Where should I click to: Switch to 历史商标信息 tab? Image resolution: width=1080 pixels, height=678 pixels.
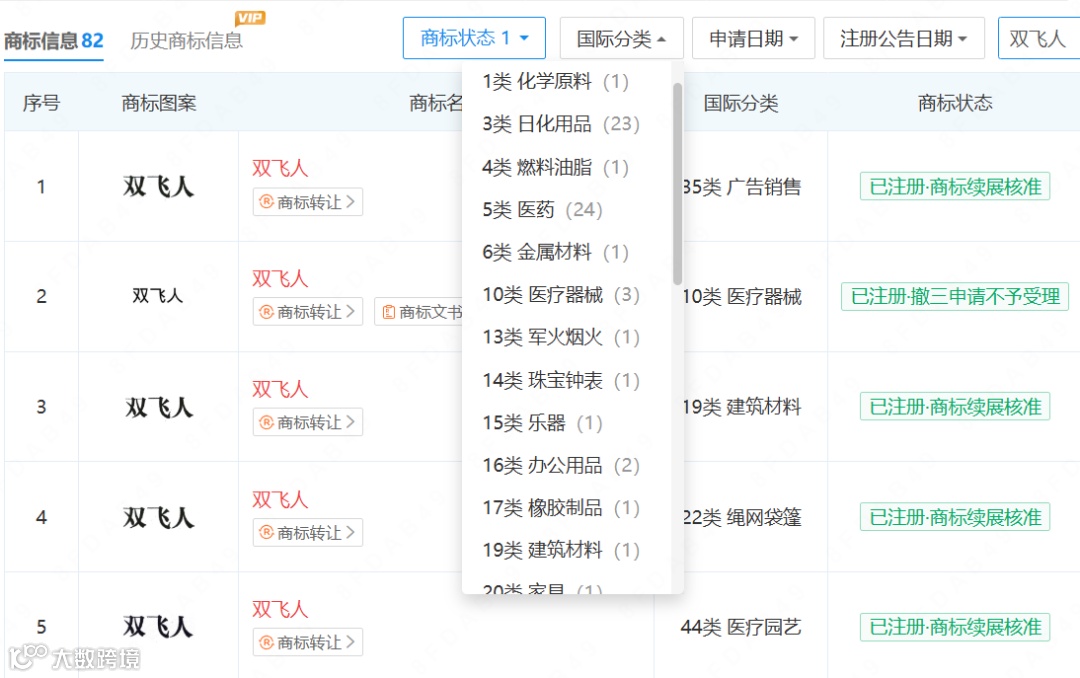[187, 41]
